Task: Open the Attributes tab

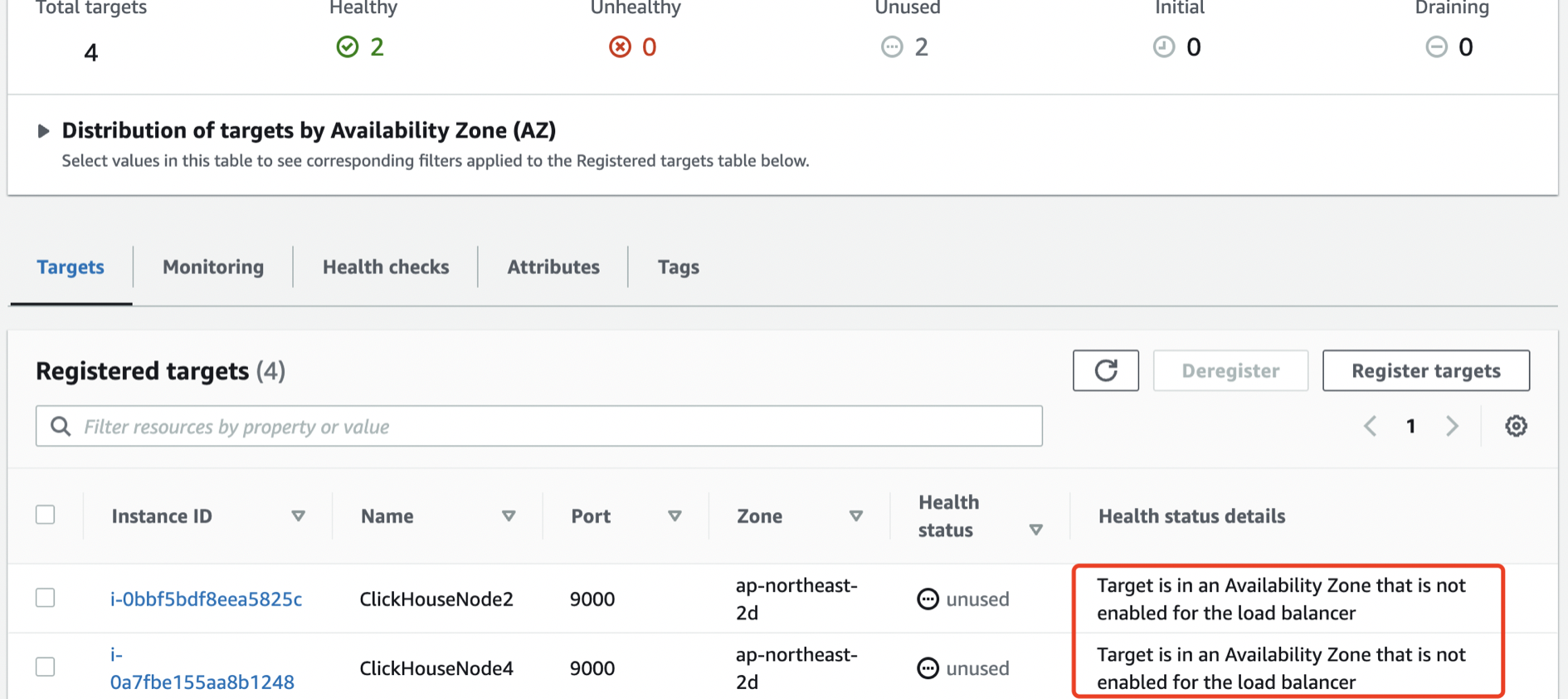Action: click(x=553, y=267)
